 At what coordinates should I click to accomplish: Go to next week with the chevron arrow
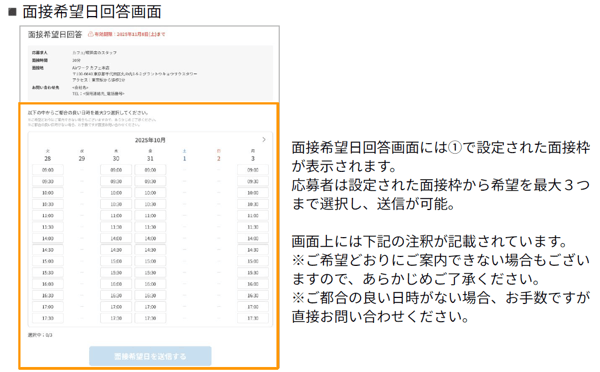(x=264, y=140)
